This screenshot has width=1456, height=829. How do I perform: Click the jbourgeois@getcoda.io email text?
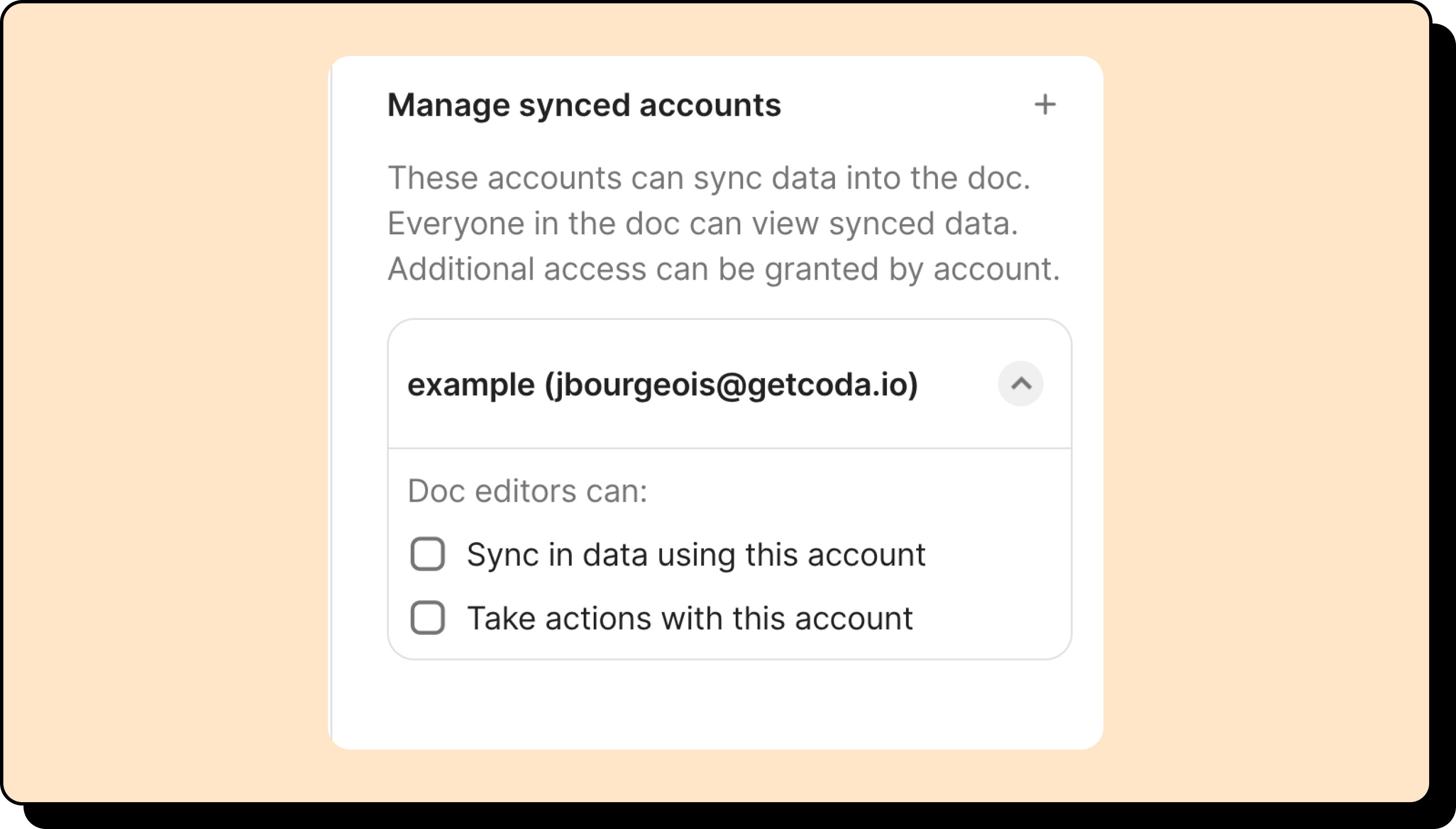pyautogui.click(x=731, y=385)
